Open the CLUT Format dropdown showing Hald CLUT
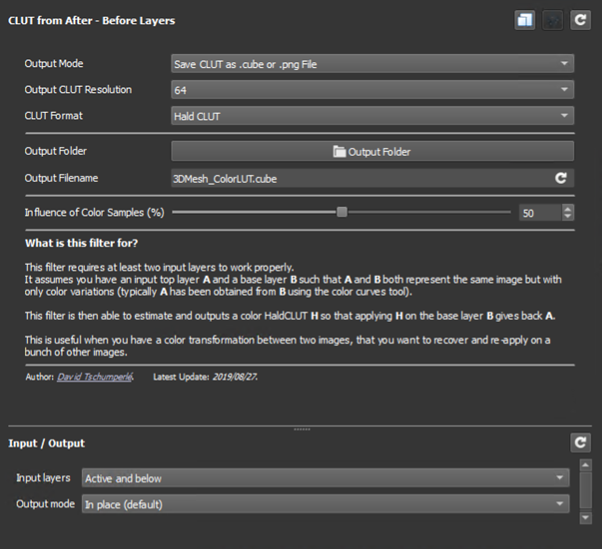The width and height of the screenshot is (602, 549). [x=372, y=116]
